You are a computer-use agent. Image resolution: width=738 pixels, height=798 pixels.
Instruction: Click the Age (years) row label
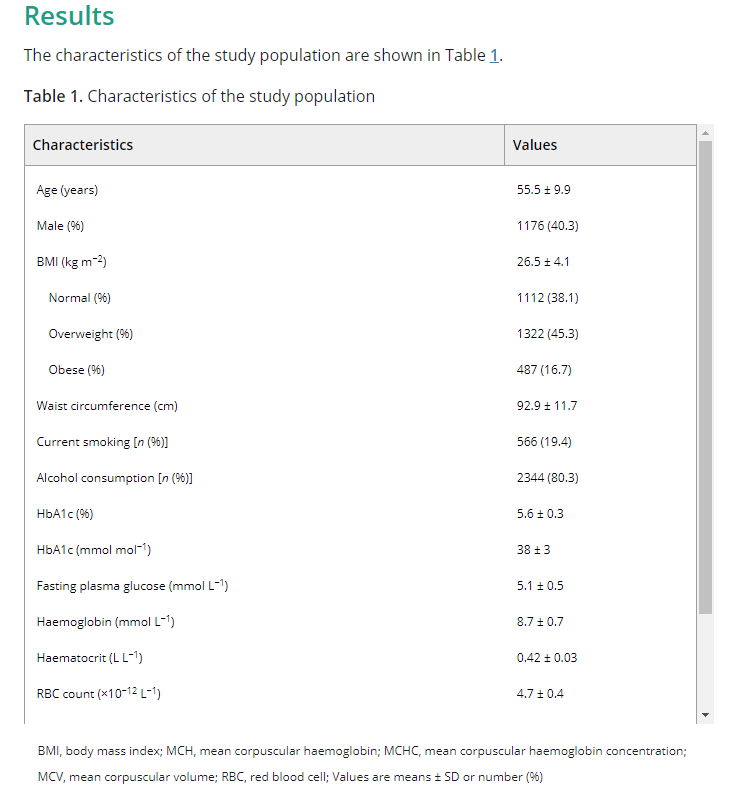pos(67,190)
